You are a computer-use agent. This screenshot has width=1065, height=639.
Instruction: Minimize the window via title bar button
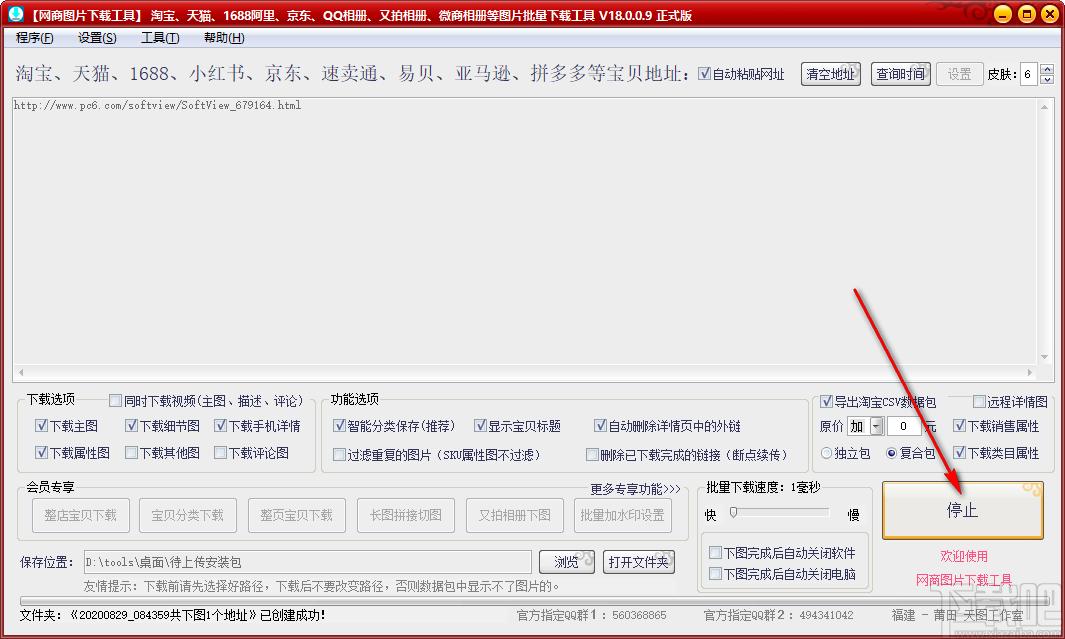[1003, 14]
